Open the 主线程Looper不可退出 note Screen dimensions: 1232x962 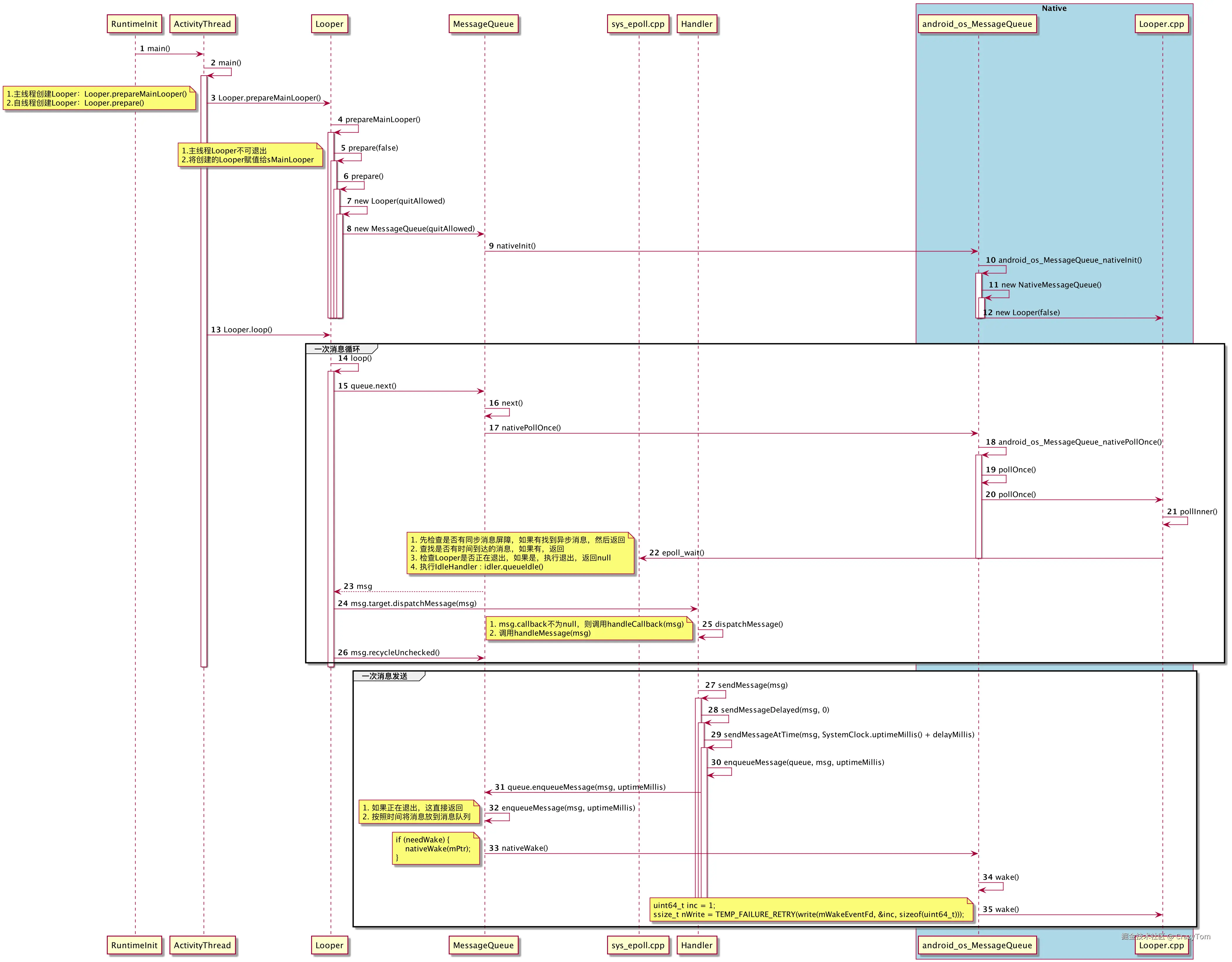[x=250, y=155]
